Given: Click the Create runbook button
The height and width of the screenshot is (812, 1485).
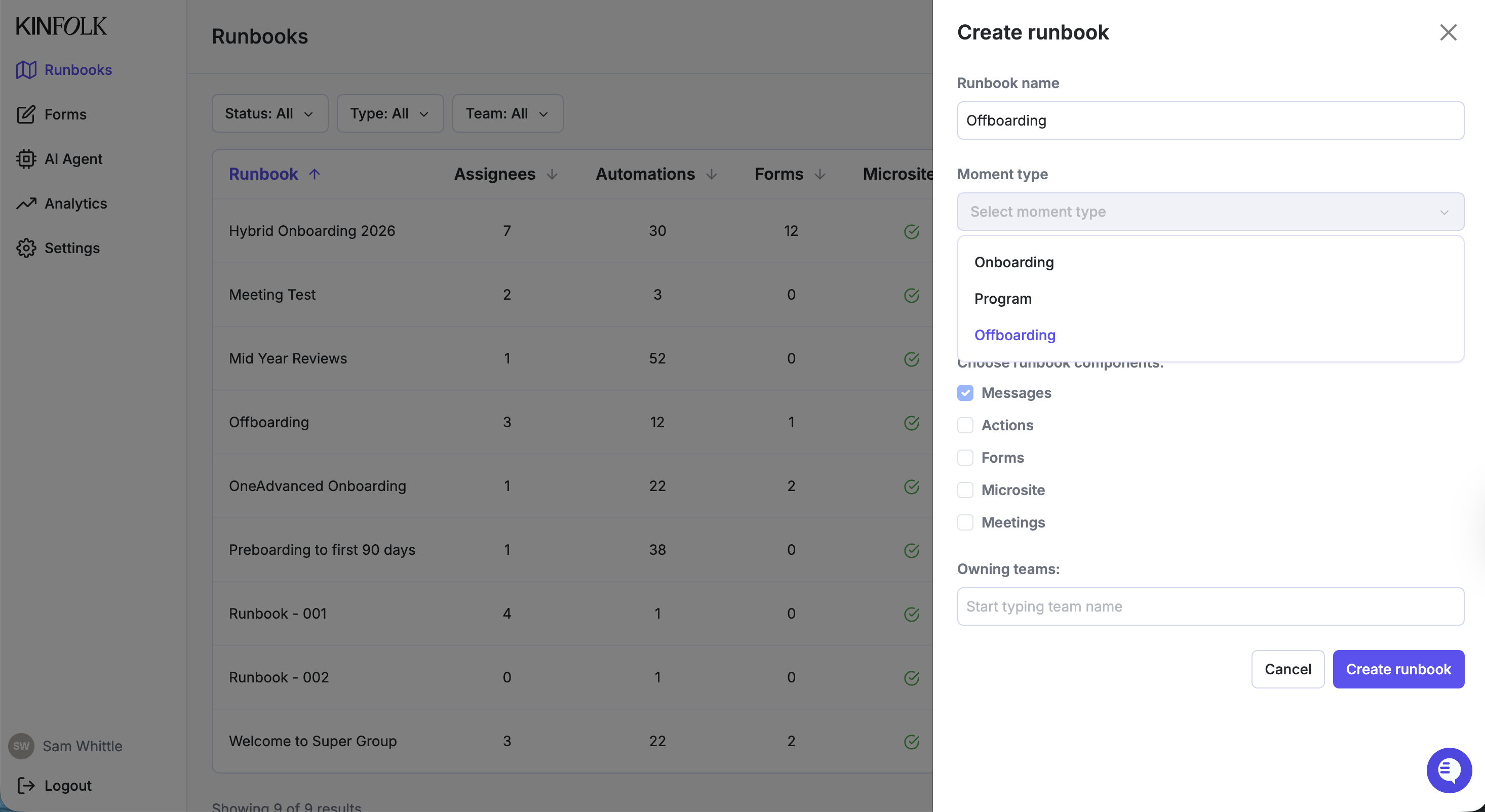Looking at the screenshot, I should click(1398, 669).
